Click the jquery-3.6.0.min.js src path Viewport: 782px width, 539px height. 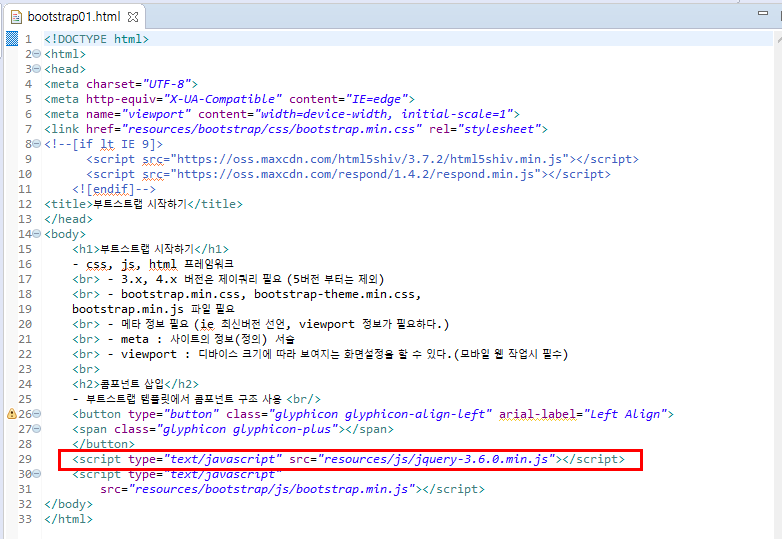tap(436, 459)
